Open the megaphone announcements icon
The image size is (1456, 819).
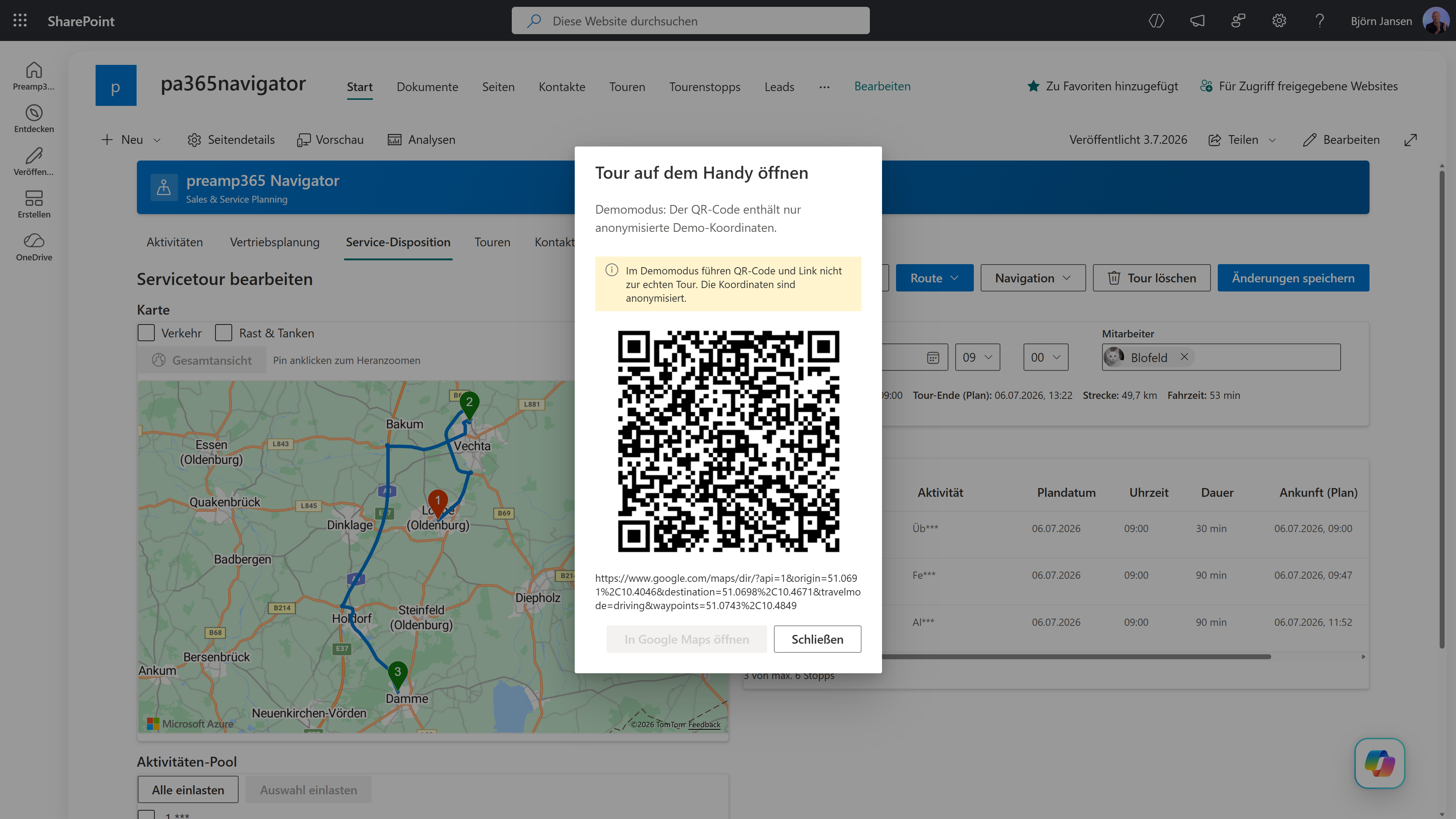[1197, 21]
